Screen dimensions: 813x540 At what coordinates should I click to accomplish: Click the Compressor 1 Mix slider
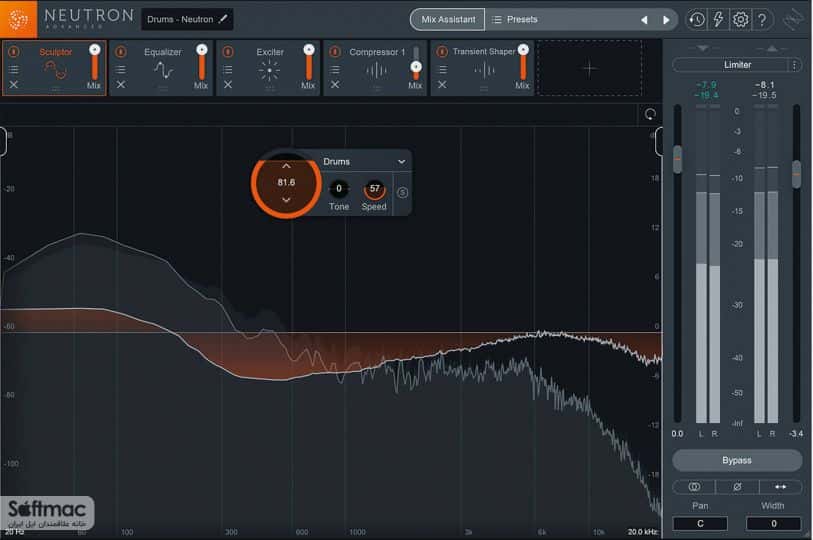pos(416,63)
